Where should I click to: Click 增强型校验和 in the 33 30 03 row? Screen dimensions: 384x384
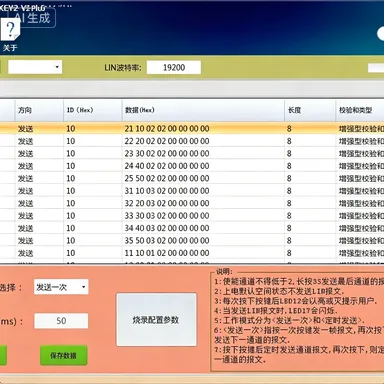(x=361, y=216)
